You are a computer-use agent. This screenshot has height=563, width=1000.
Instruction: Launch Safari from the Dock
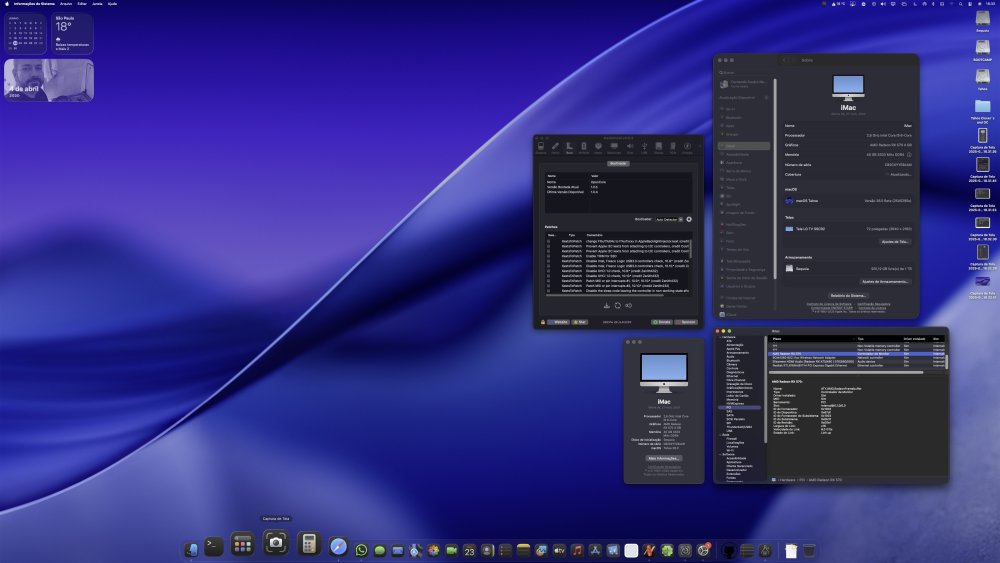pos(338,546)
